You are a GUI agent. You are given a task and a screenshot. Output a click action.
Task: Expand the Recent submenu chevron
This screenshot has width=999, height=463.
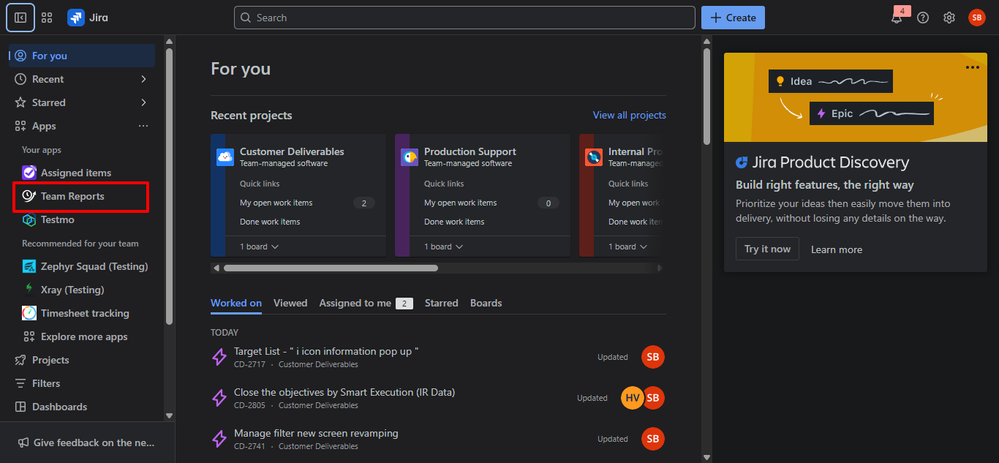(143, 79)
